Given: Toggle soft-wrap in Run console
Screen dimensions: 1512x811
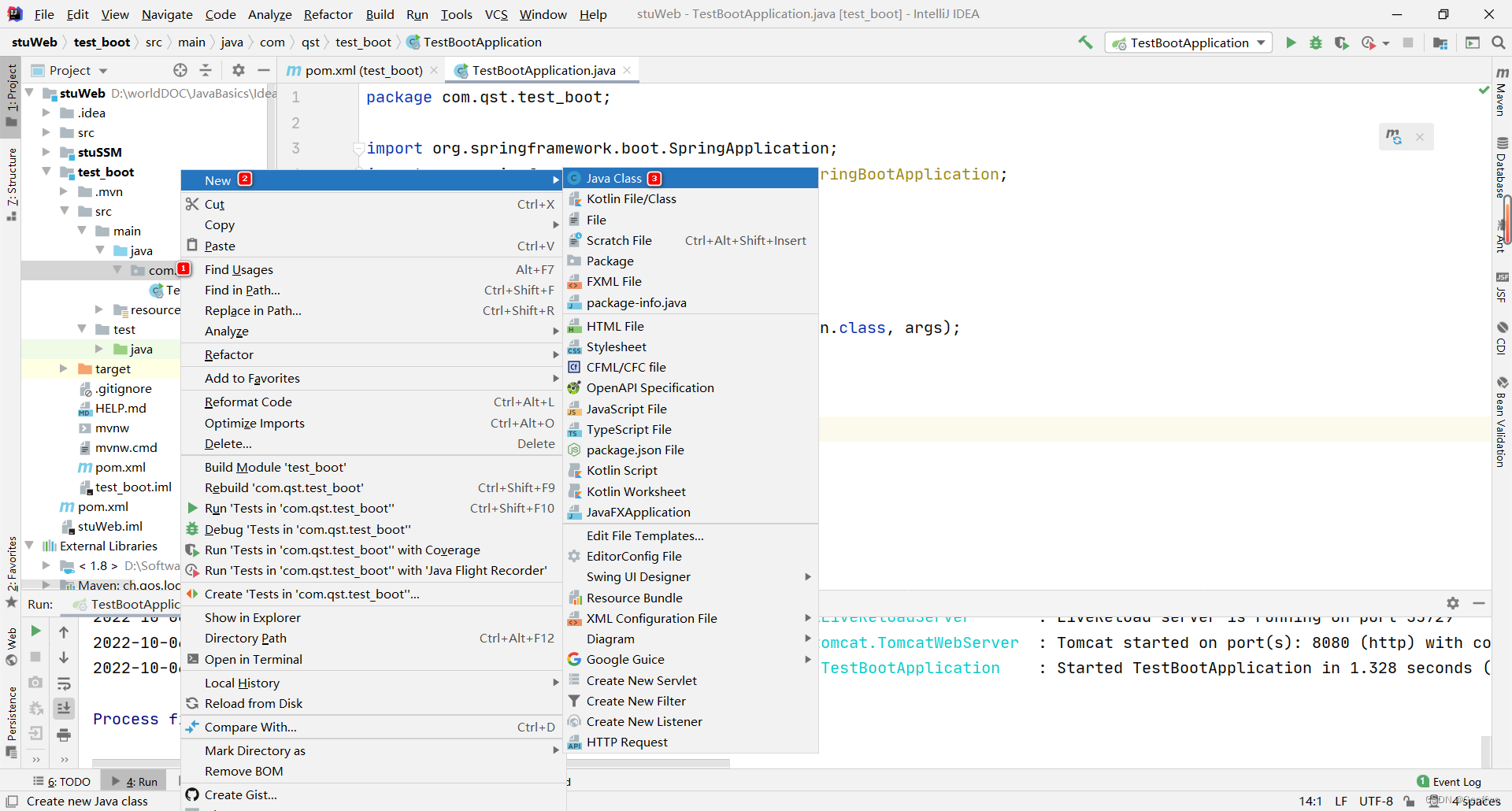Looking at the screenshot, I should [x=64, y=683].
